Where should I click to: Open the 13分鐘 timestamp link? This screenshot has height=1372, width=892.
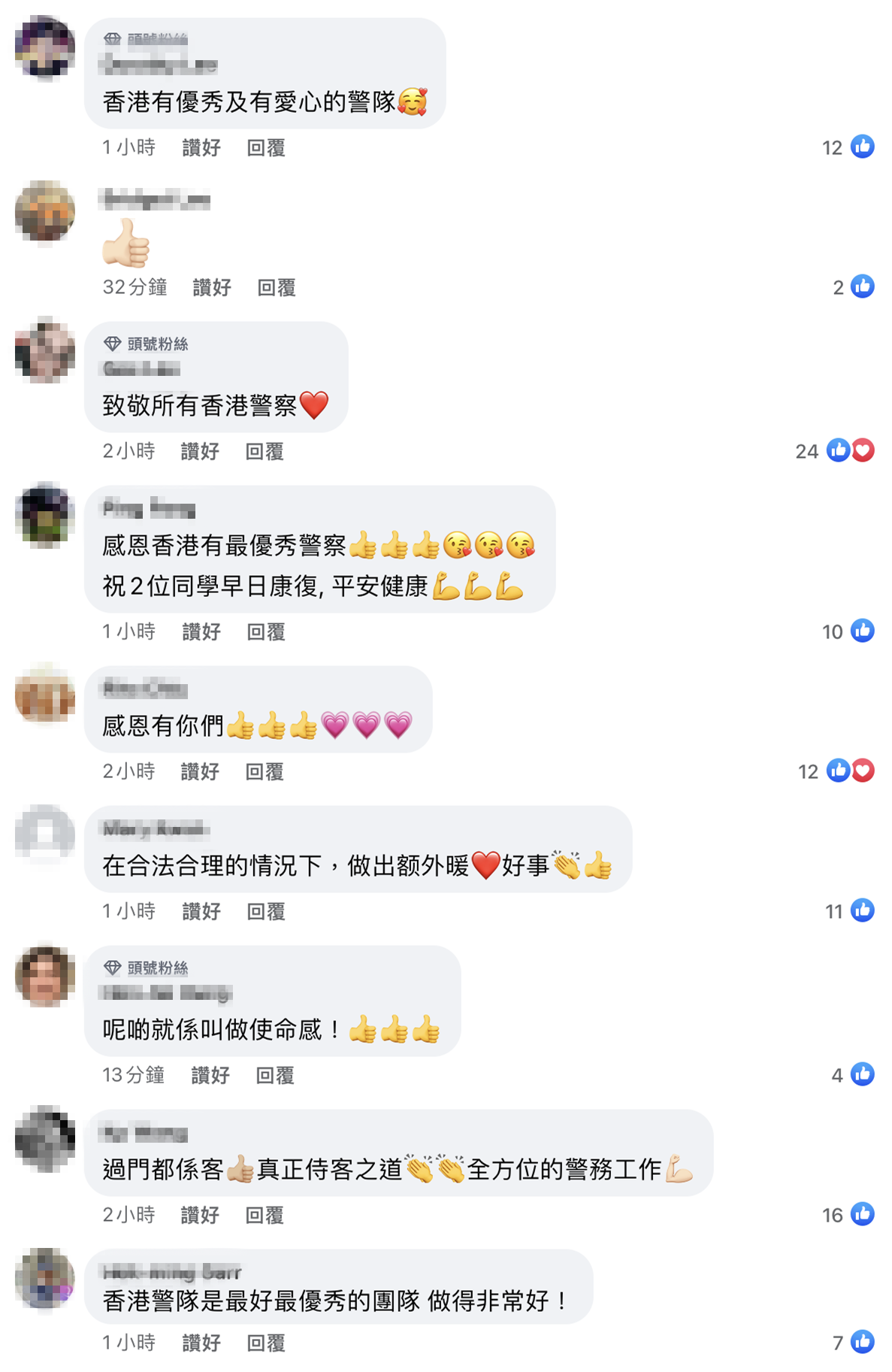point(134,1076)
